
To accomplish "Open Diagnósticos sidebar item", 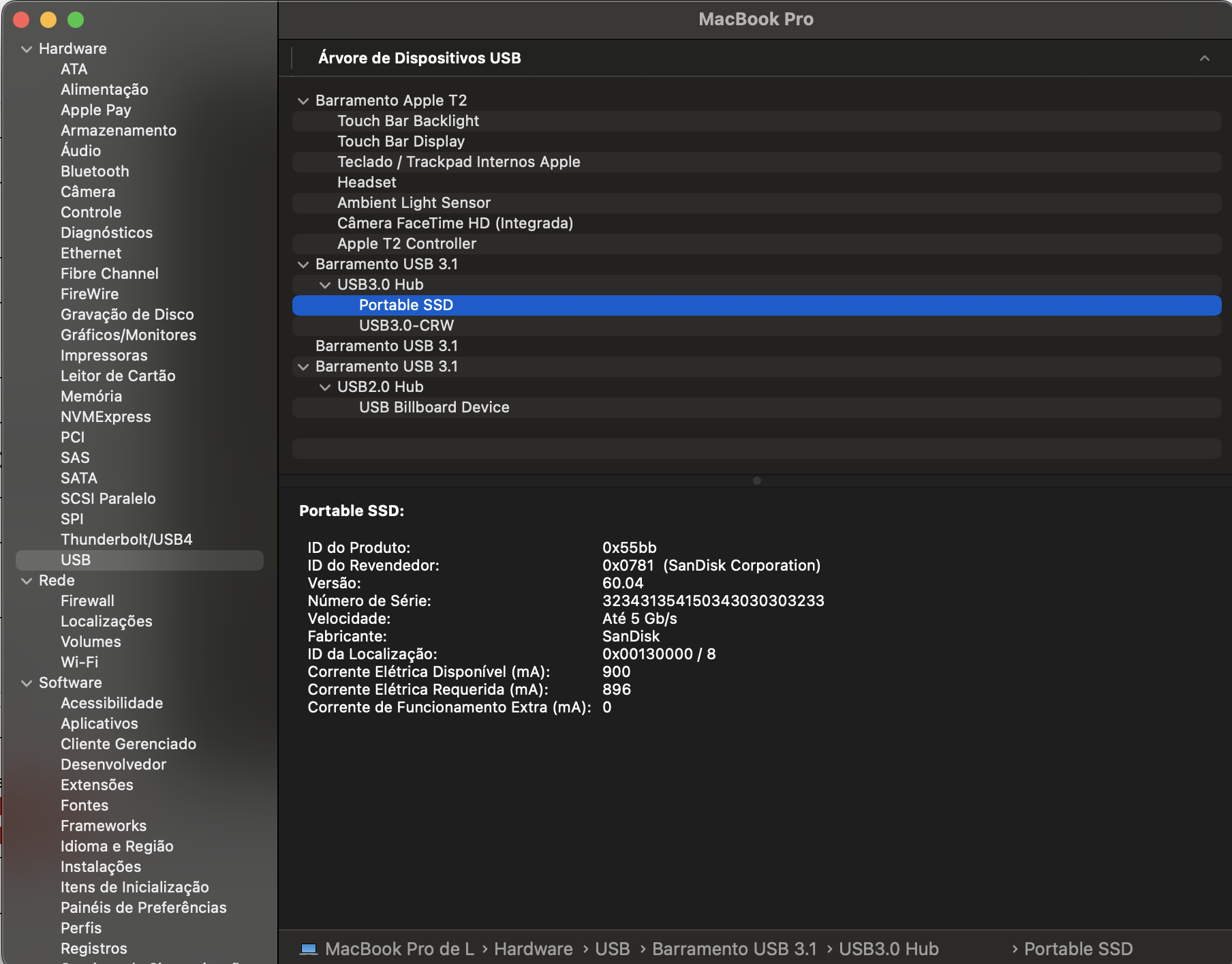I will click(107, 232).
